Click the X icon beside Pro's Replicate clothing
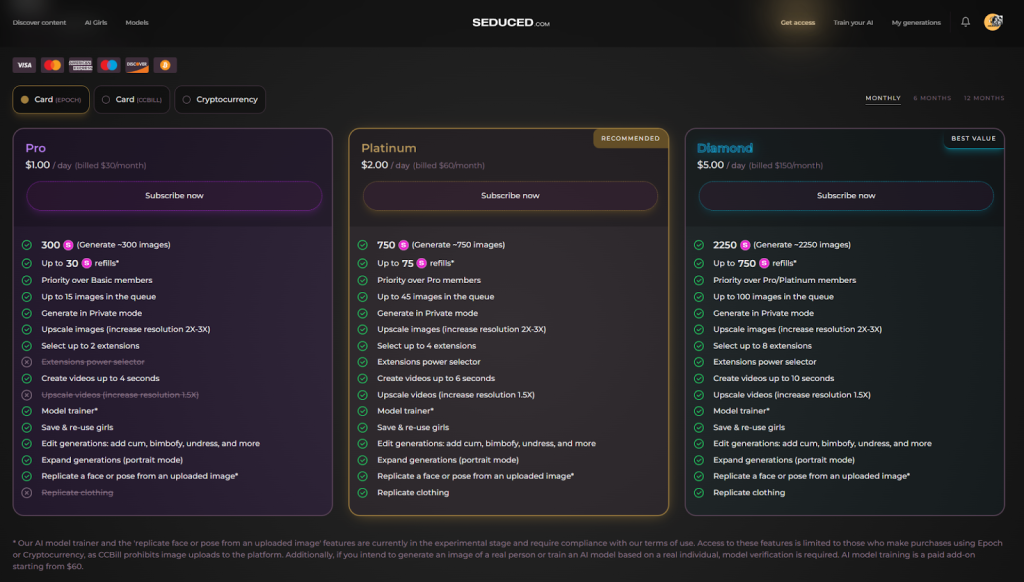This screenshot has height=582, width=1024. tap(27, 493)
